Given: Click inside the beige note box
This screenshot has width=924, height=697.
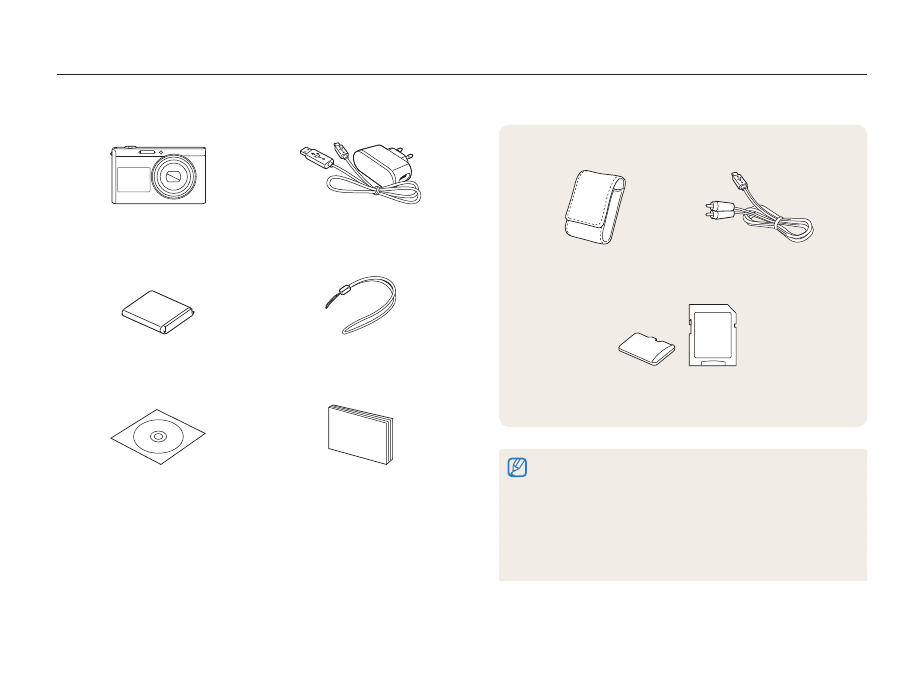Looking at the screenshot, I should coord(683,515).
